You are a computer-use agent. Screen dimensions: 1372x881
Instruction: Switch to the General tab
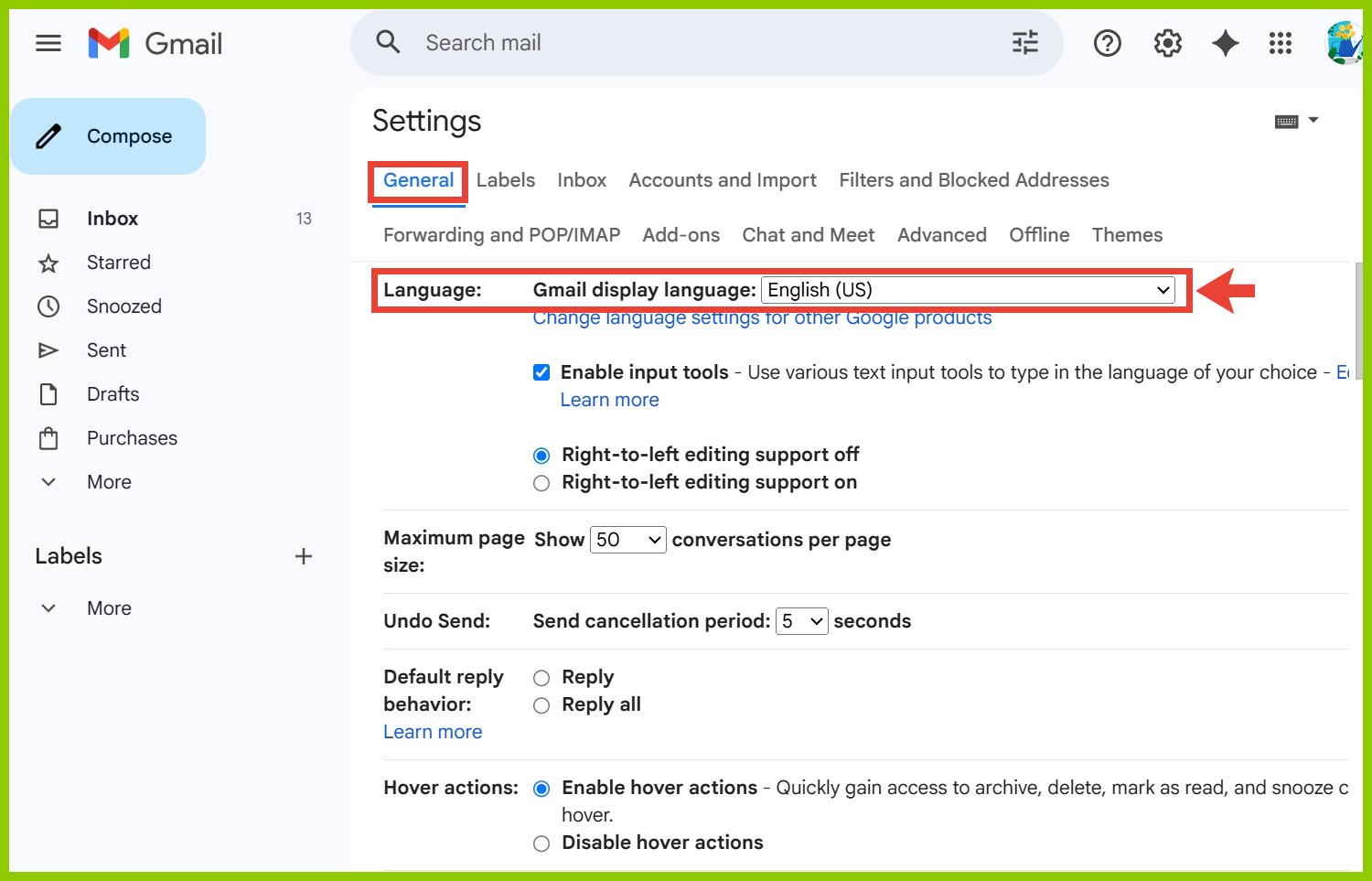click(x=419, y=180)
